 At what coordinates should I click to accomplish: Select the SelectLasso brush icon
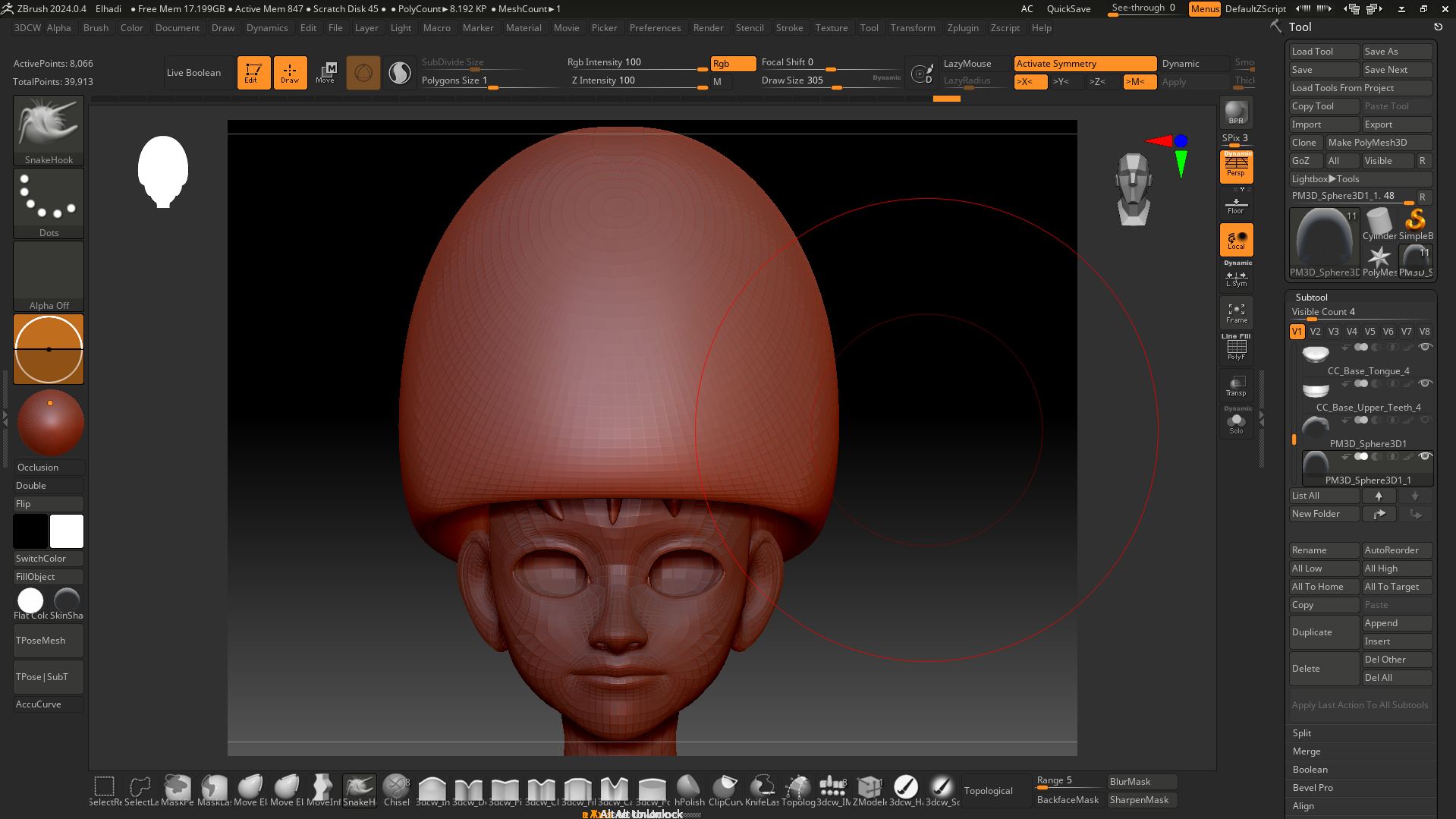pyautogui.click(x=141, y=790)
